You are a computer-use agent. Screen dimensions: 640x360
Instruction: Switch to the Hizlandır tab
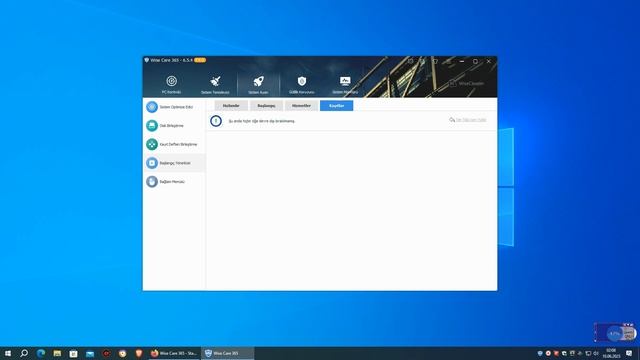[x=231, y=106]
